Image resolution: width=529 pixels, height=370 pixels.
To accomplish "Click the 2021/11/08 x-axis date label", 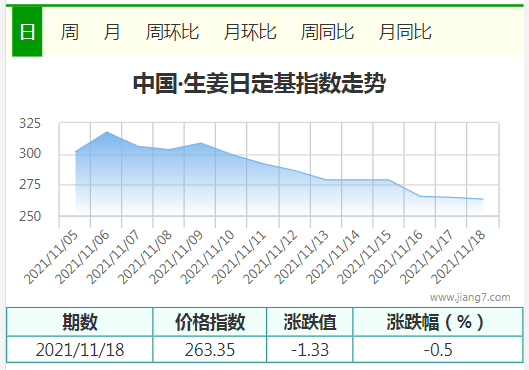I will tap(145, 257).
